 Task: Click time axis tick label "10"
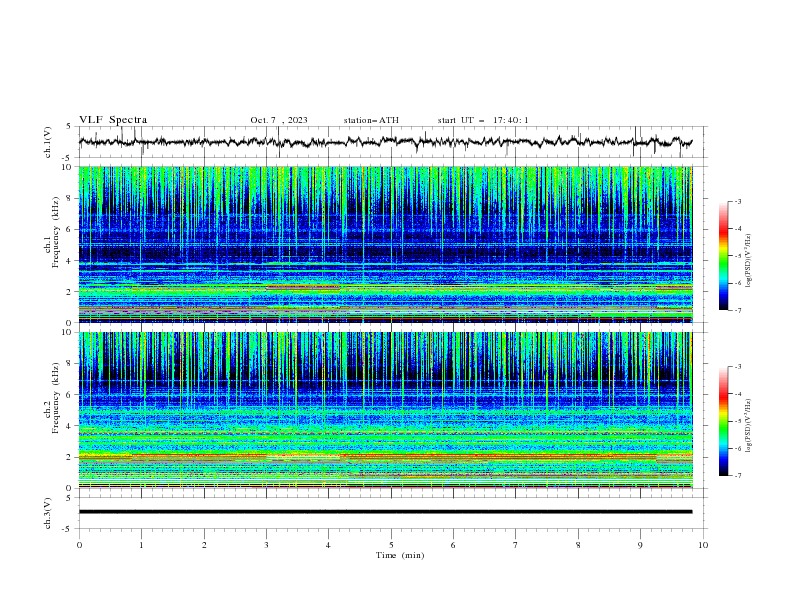coord(703,545)
